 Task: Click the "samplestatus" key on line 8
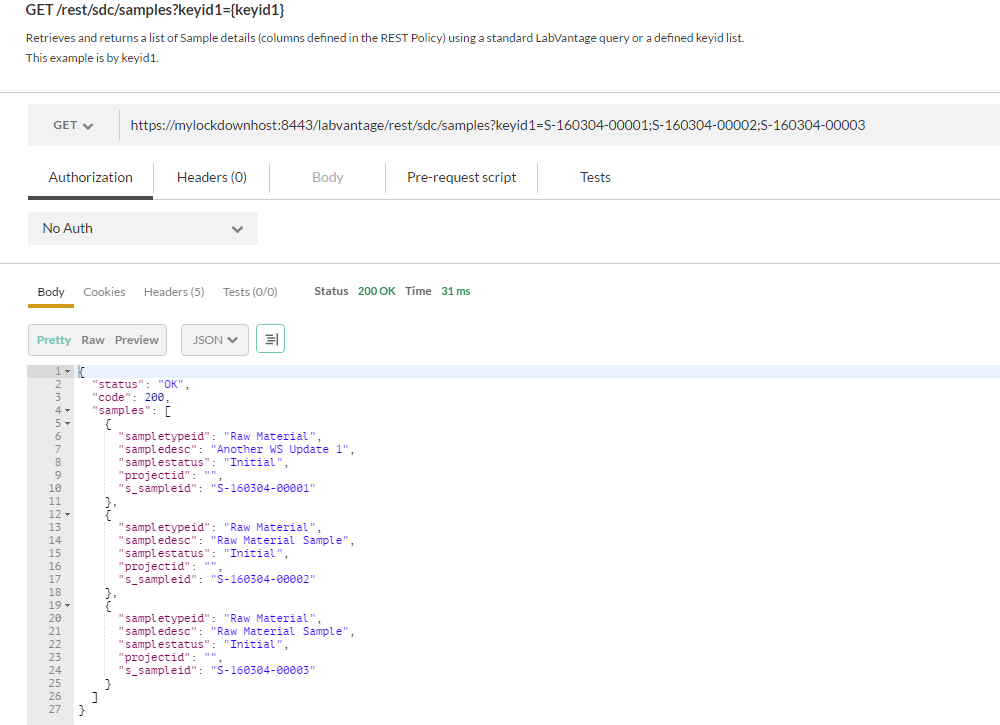(x=165, y=463)
